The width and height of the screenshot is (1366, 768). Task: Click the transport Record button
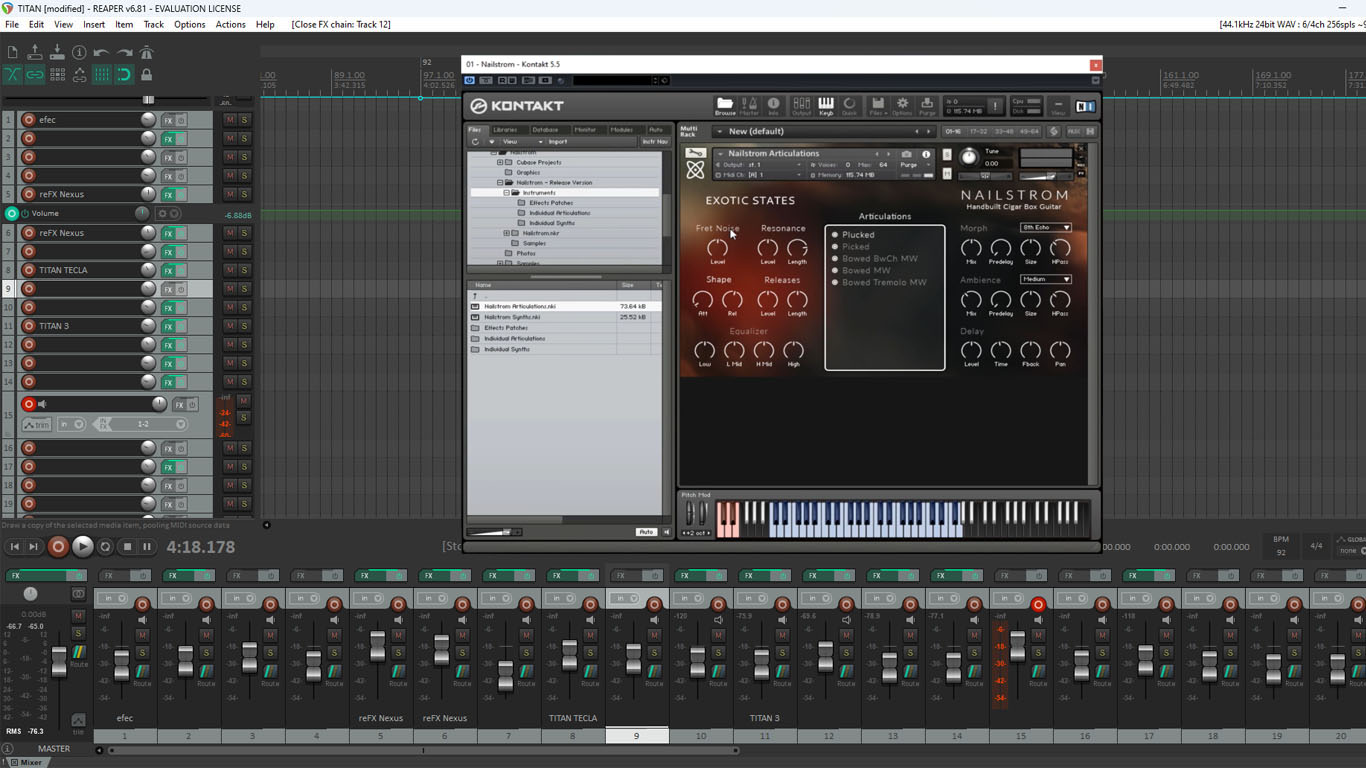click(x=58, y=546)
